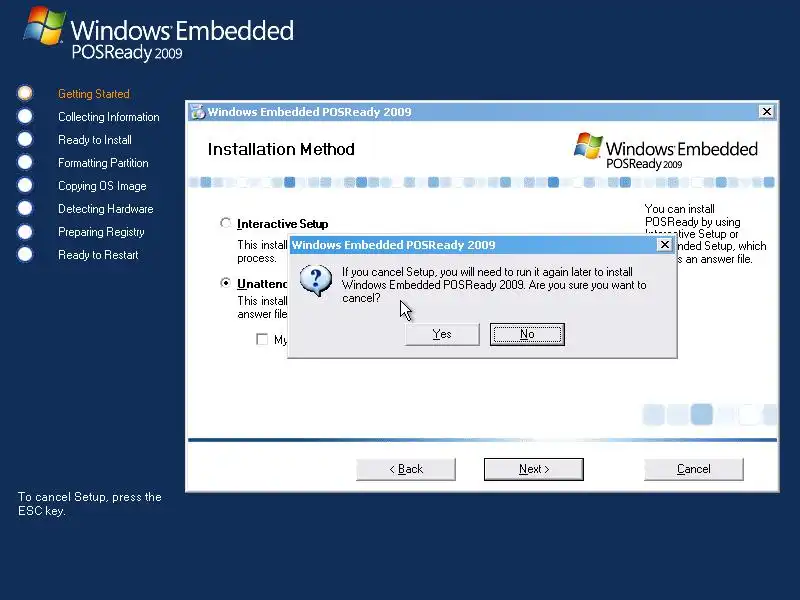This screenshot has width=800, height=600.
Task: Click the Windows flag logo inside wizard header
Action: [x=588, y=146]
